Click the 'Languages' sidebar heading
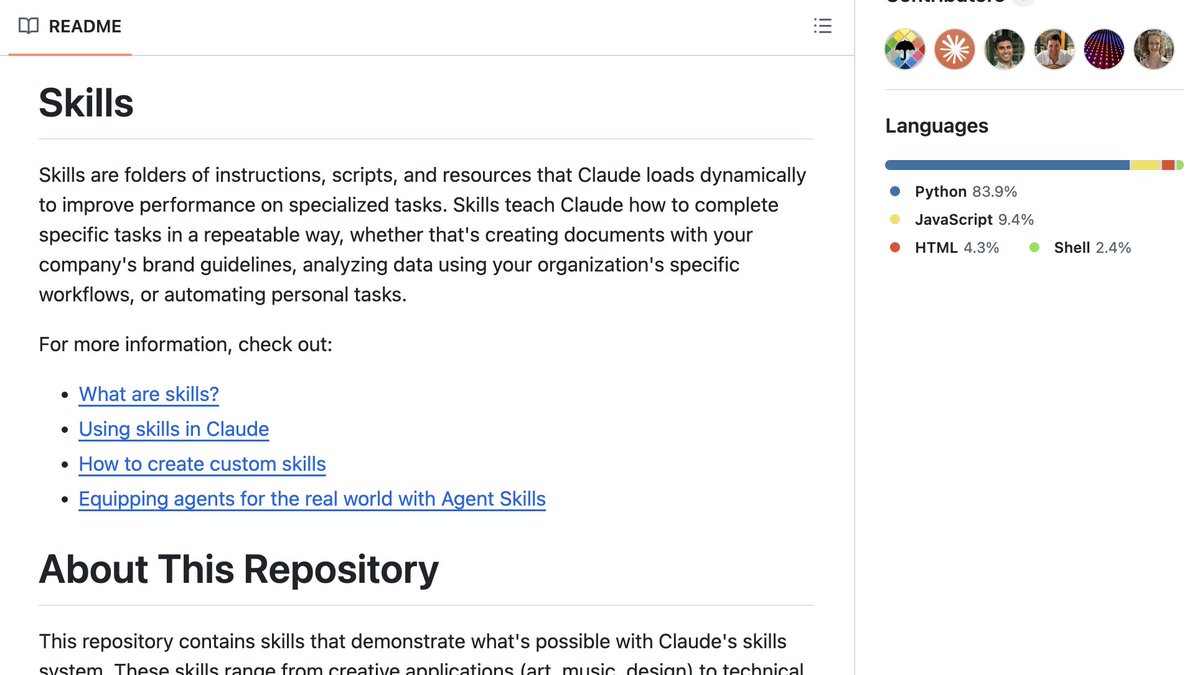Viewport: 1200px width, 675px height. 937,126
